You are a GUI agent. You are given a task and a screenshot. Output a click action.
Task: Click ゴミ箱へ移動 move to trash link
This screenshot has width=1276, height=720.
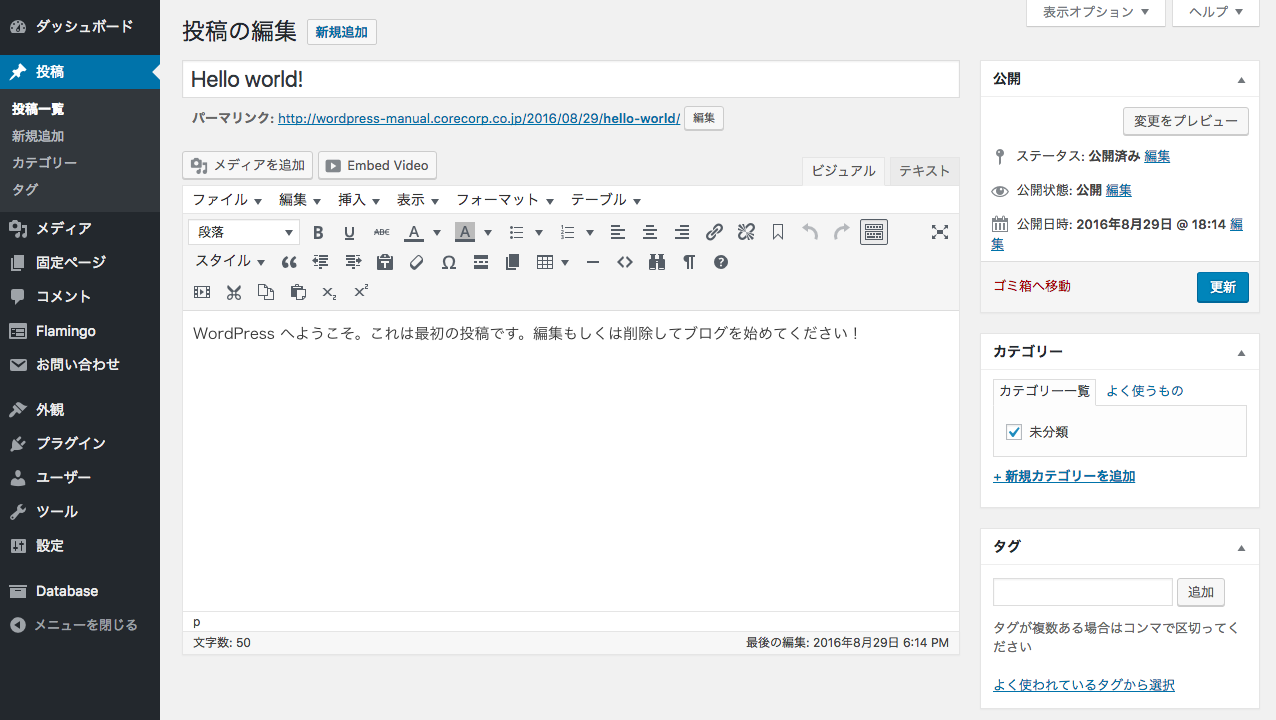(1032, 286)
